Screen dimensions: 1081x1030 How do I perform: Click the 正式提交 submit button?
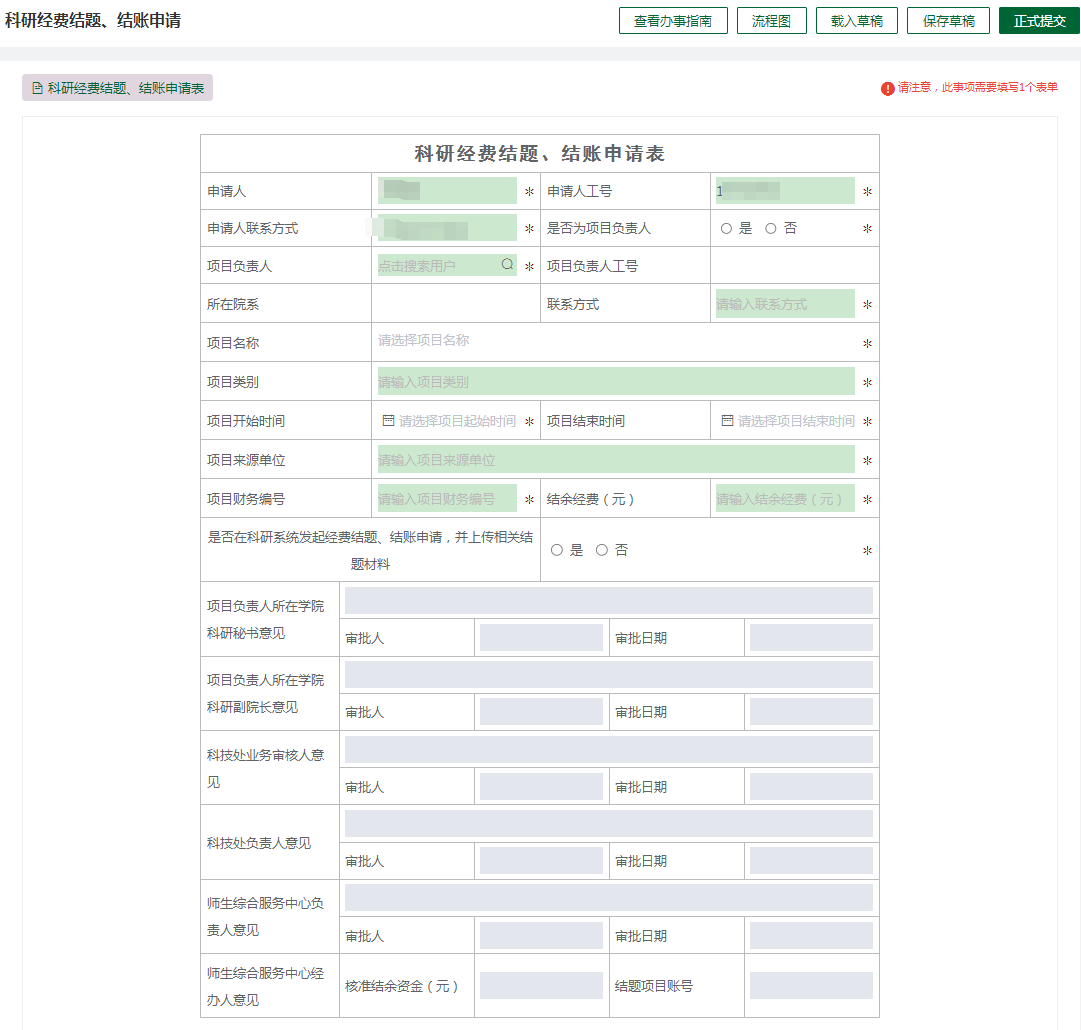(1040, 21)
